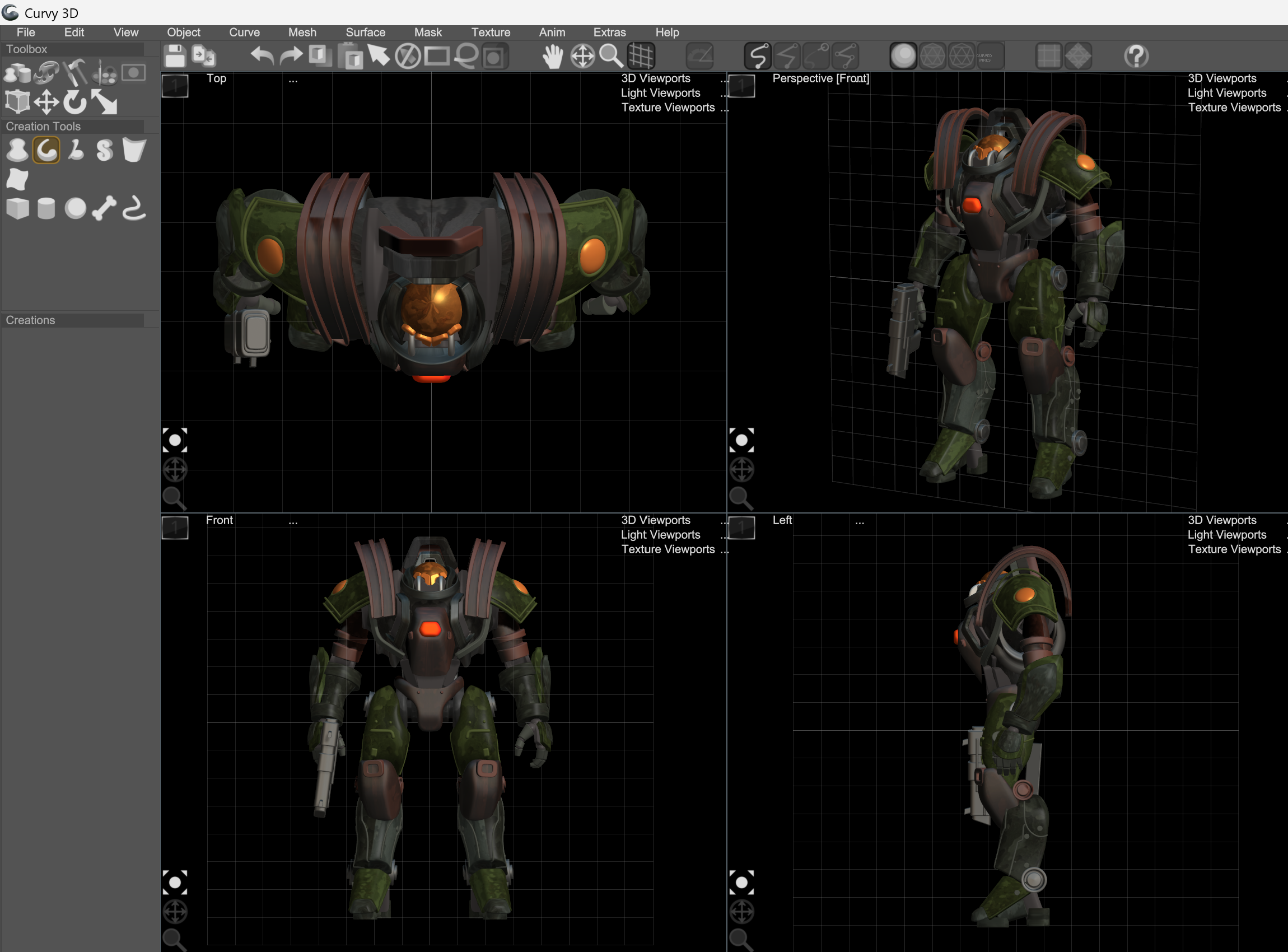
Task: Select the four-arrow orbit view tool
Action: click(582, 56)
